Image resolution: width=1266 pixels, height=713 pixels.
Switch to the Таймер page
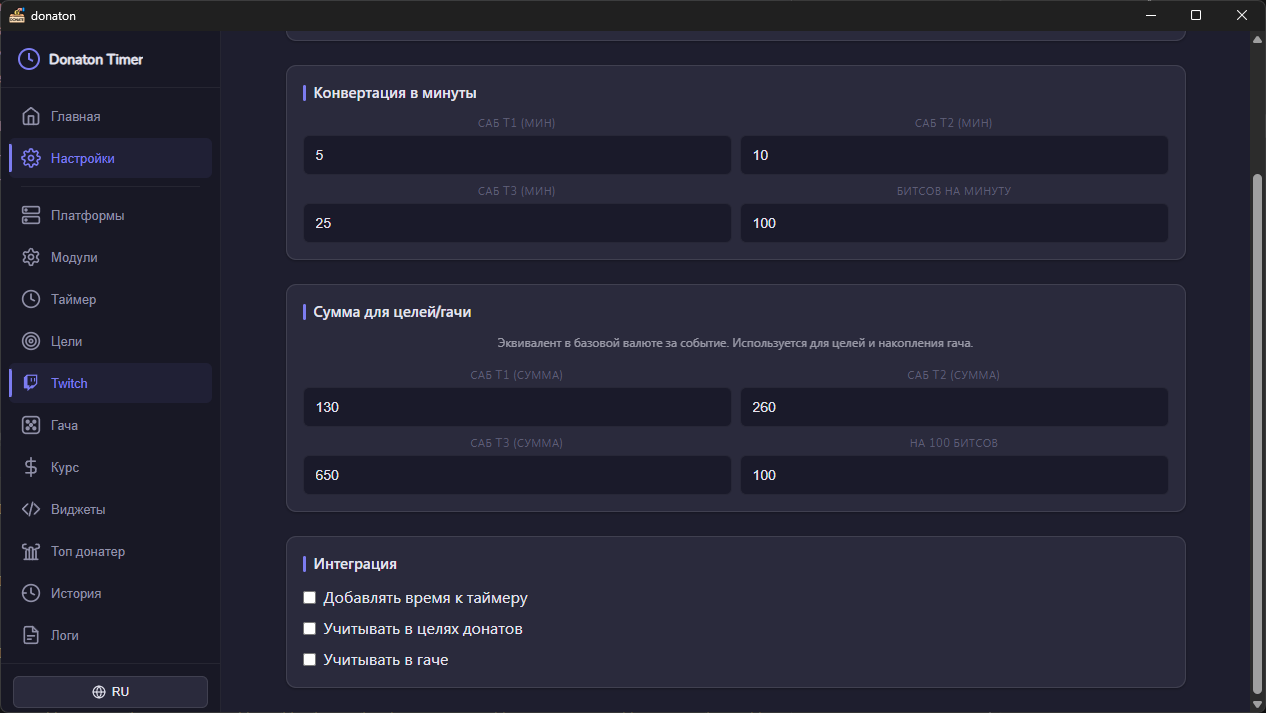110,299
